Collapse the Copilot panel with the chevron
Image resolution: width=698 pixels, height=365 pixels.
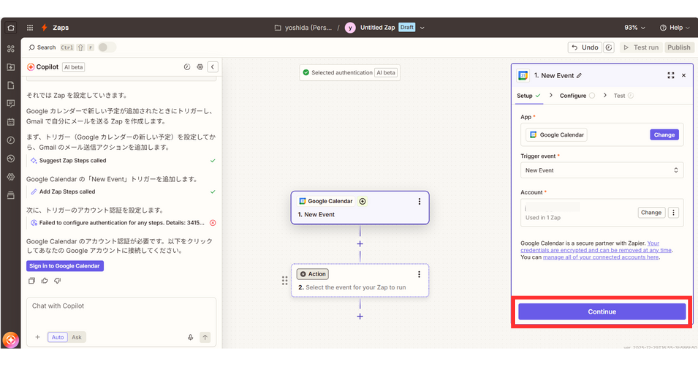(213, 67)
